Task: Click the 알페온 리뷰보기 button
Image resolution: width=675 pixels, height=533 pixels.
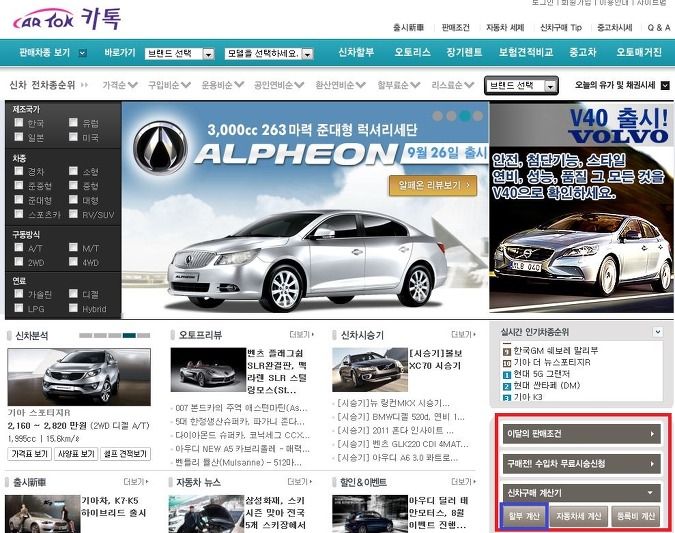Action: [x=433, y=186]
